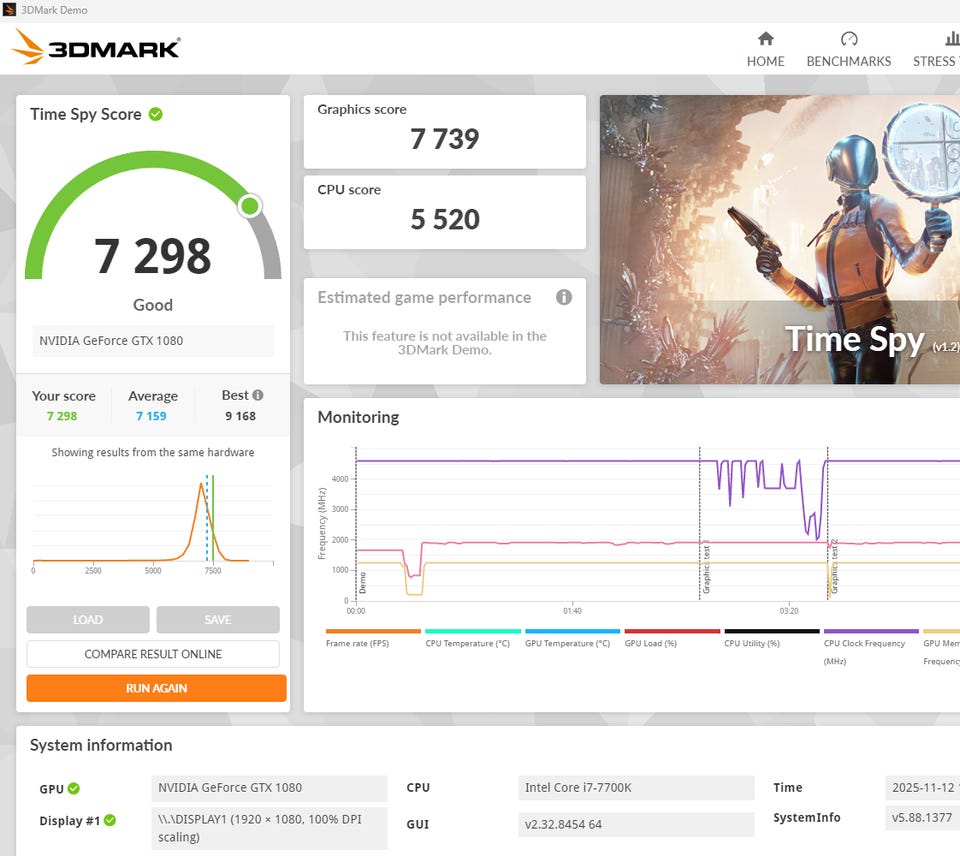The image size is (960, 856).
Task: Click the CPU score value 5 520
Action: click(444, 219)
